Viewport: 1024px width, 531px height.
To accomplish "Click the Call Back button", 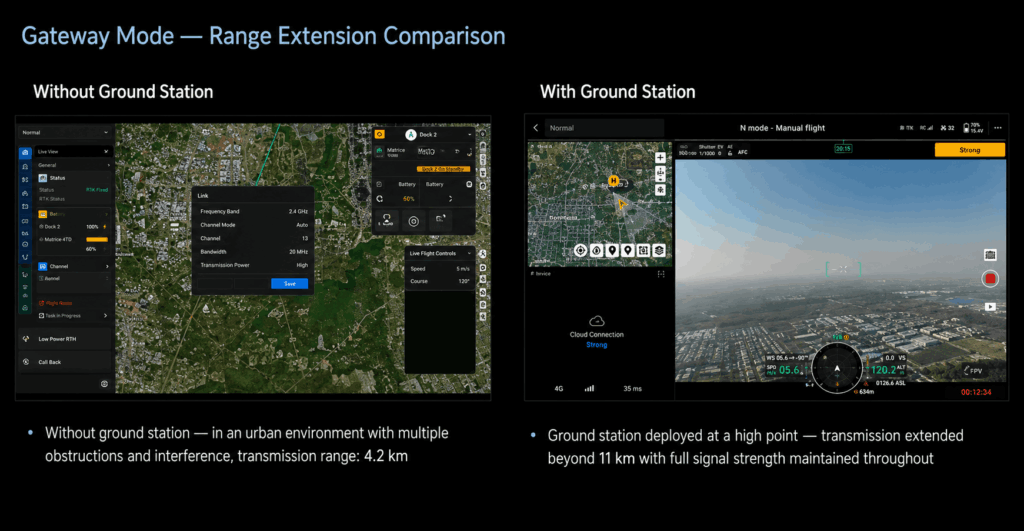I will pyautogui.click(x=65, y=362).
